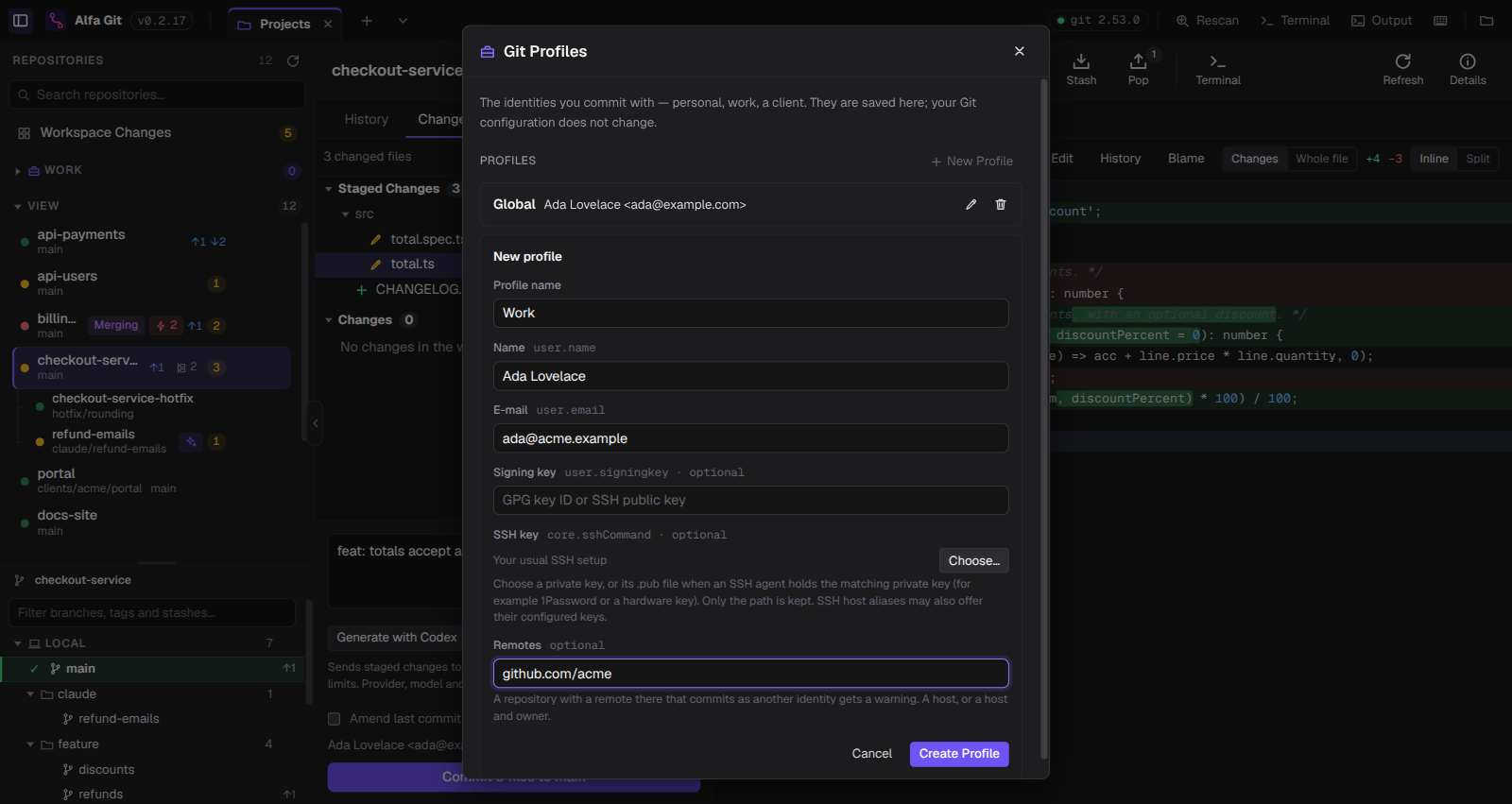Switch diff view to Split
1512x804 pixels.
coord(1478,159)
